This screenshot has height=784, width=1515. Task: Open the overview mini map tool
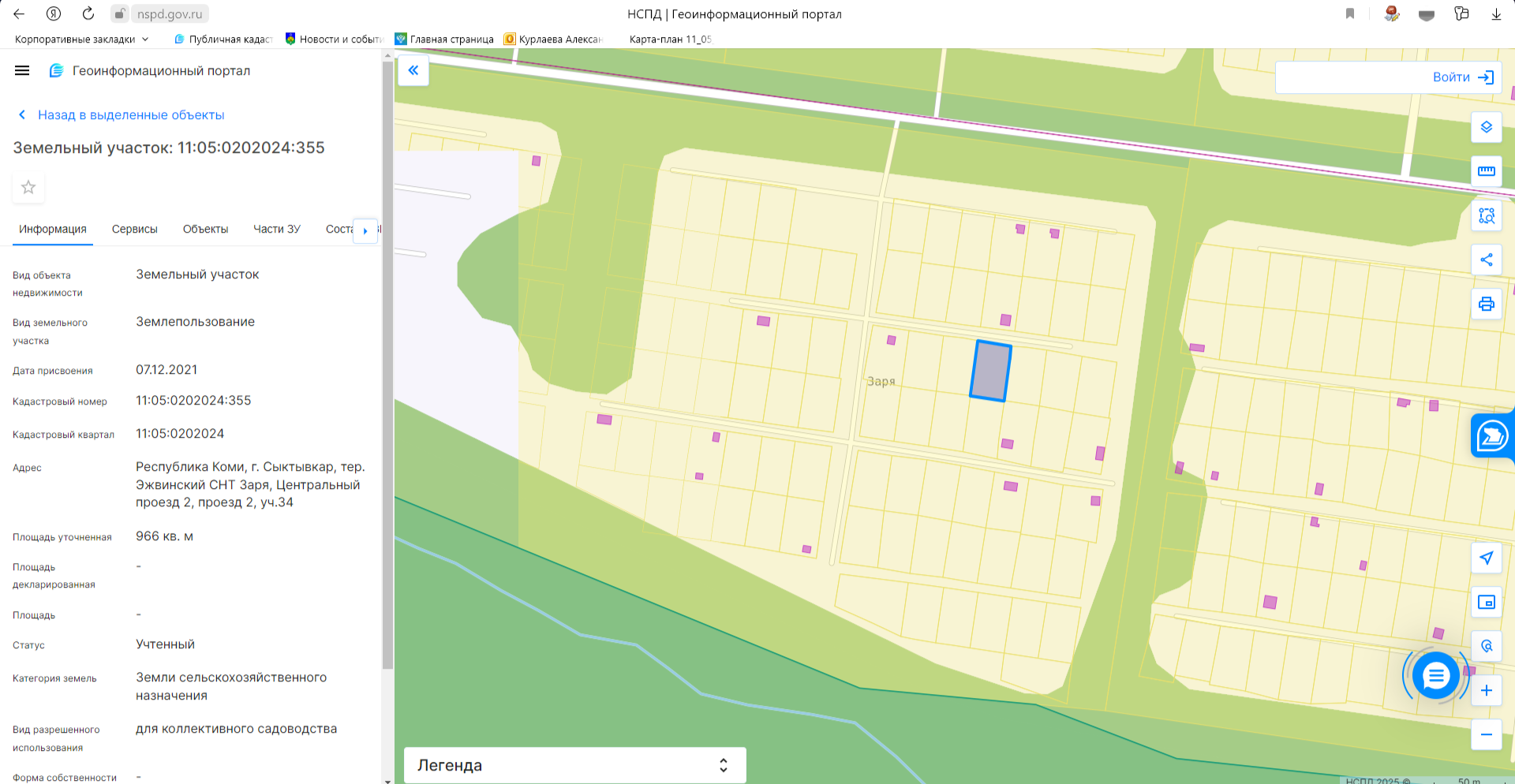pyautogui.click(x=1486, y=602)
